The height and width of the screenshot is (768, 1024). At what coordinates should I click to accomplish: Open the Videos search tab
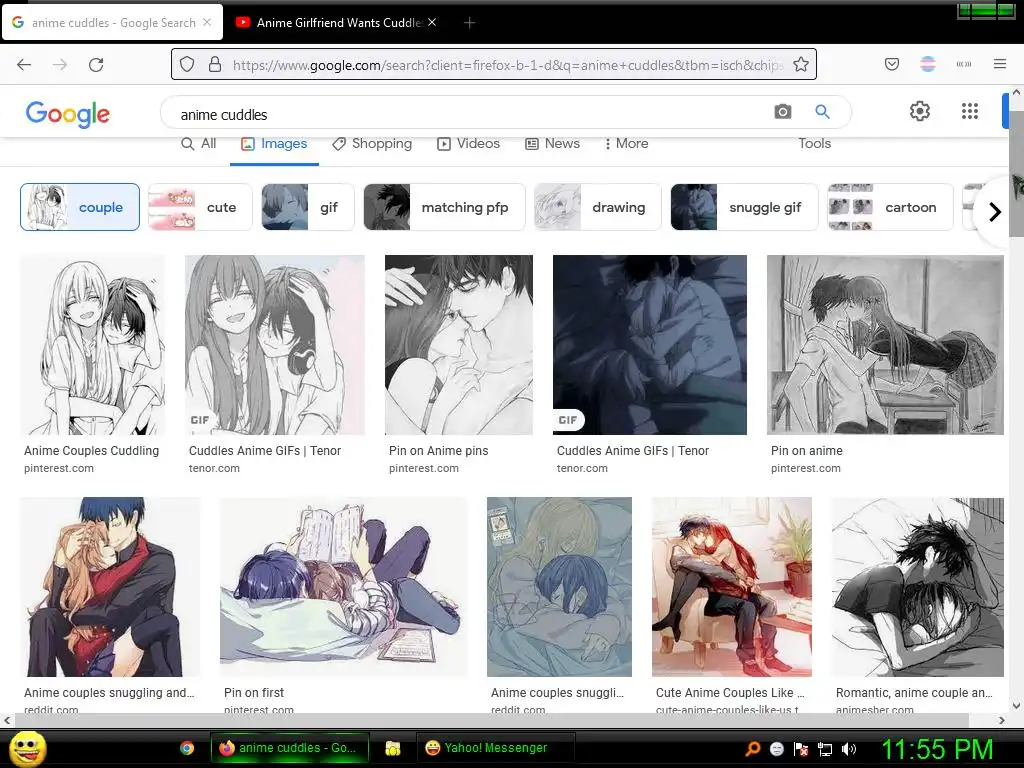tap(469, 144)
